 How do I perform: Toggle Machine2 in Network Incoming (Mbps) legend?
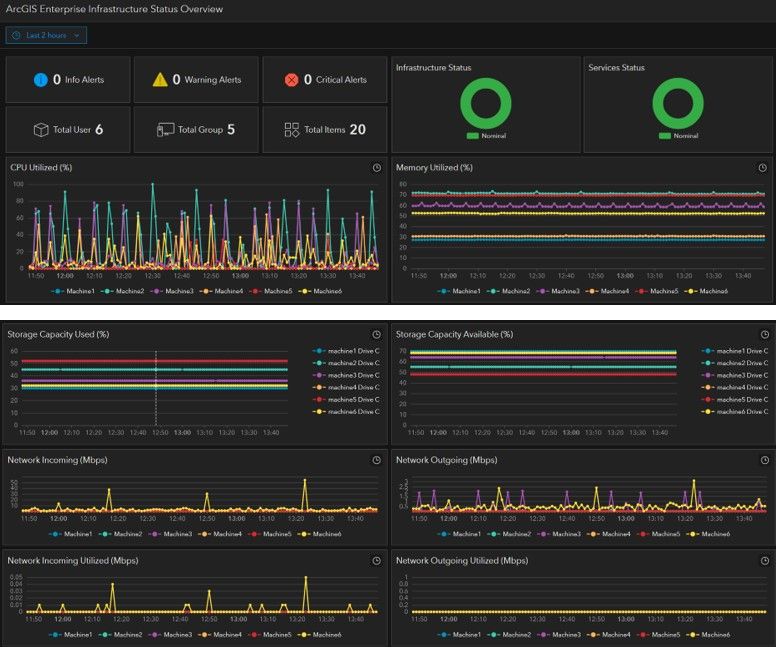pos(120,534)
